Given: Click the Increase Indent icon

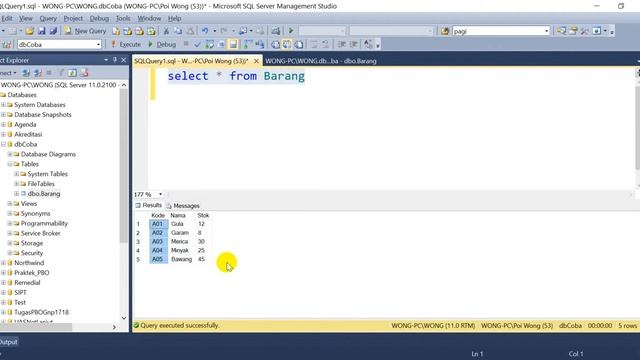Looking at the screenshot, I should [x=354, y=44].
